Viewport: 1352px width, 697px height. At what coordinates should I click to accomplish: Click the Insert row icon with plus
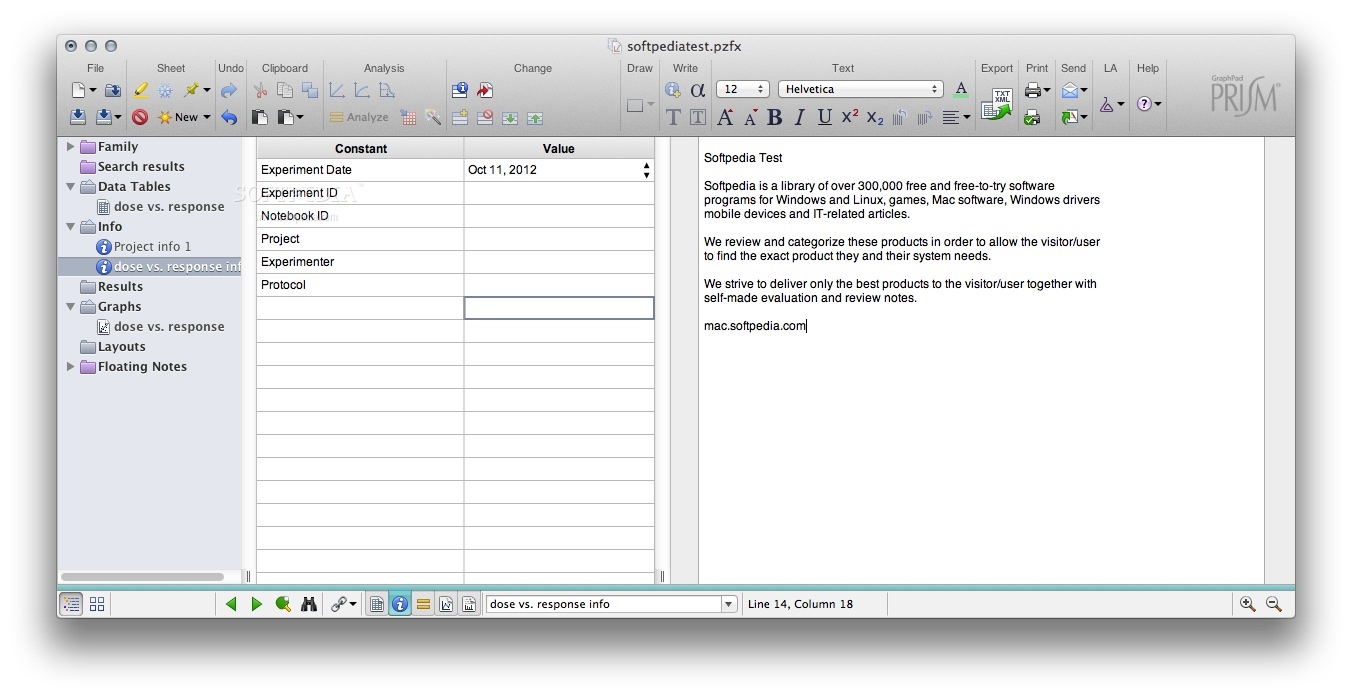click(x=460, y=117)
